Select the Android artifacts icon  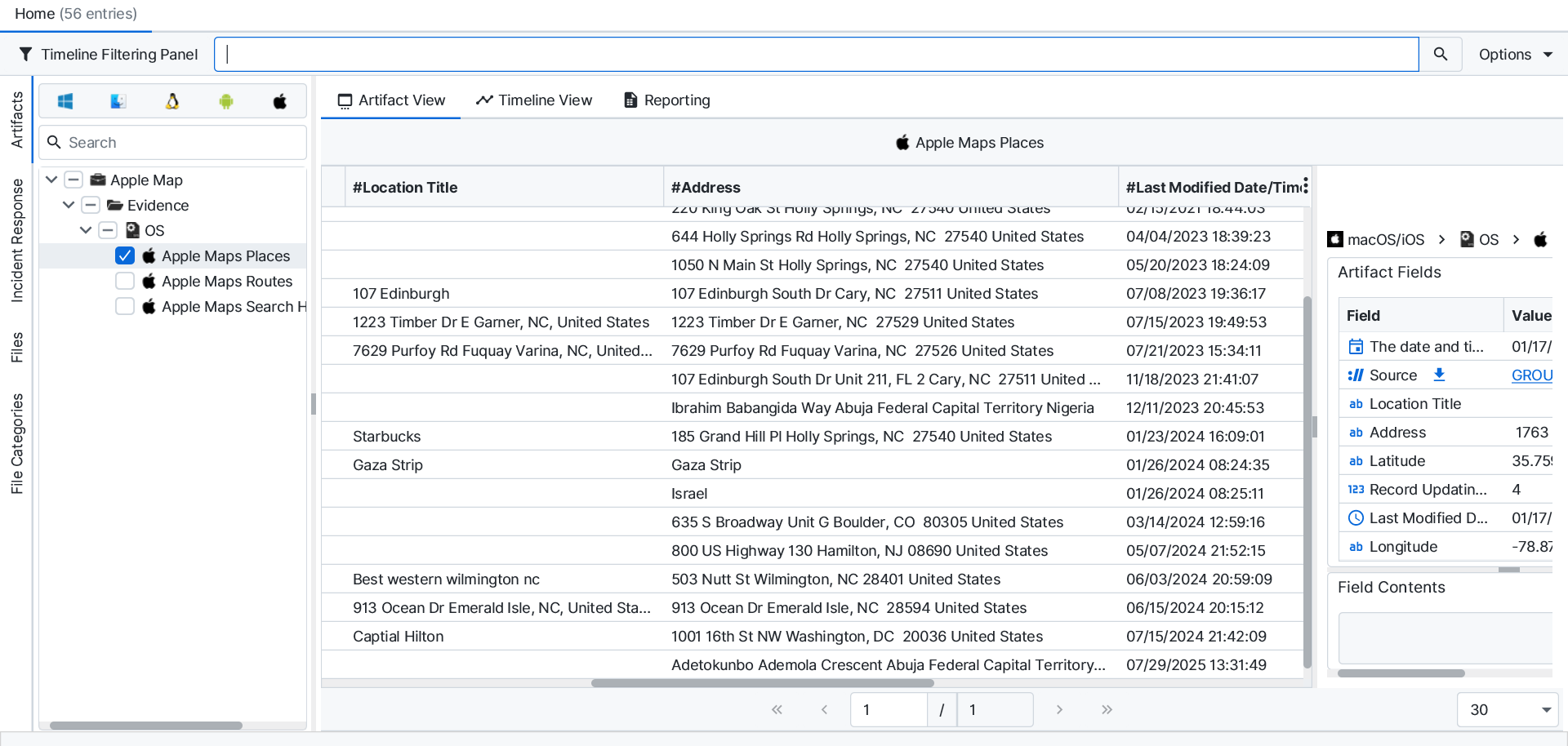pyautogui.click(x=226, y=101)
